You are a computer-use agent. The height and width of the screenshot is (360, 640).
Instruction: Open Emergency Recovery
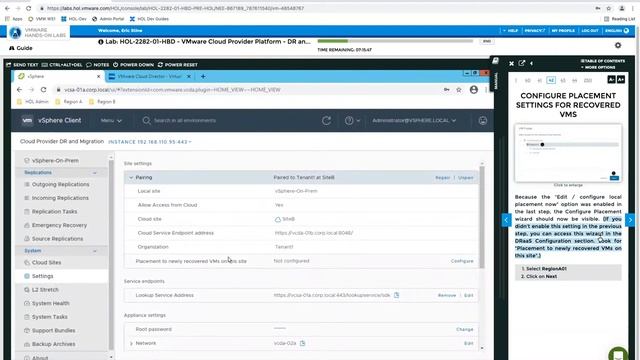pyautogui.click(x=59, y=225)
